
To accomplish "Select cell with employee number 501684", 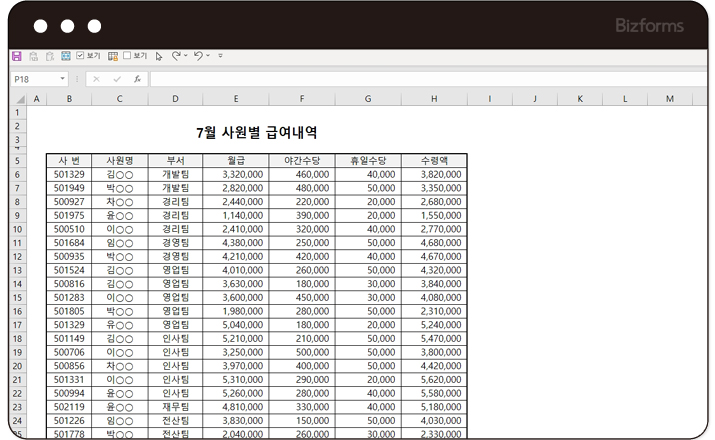I will pyautogui.click(x=69, y=242).
